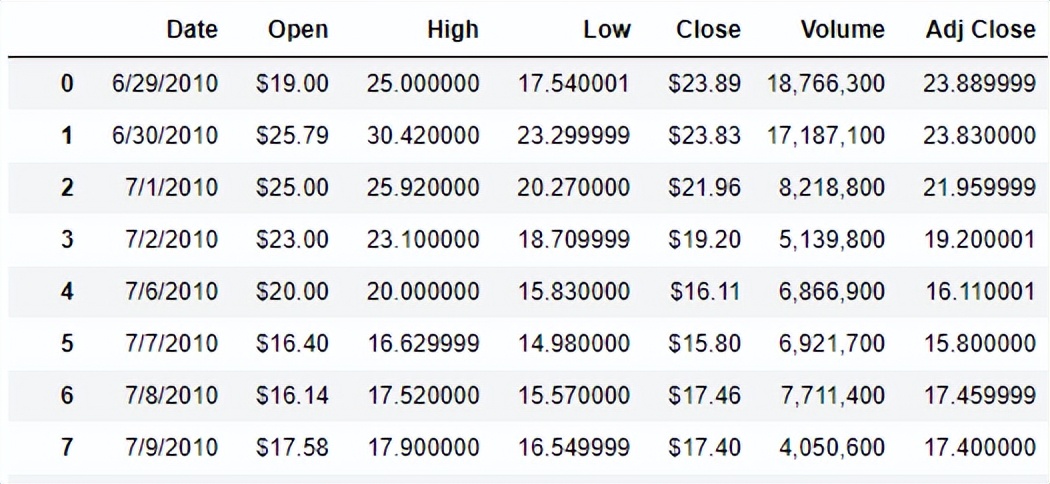Click the Close column header

point(708,29)
